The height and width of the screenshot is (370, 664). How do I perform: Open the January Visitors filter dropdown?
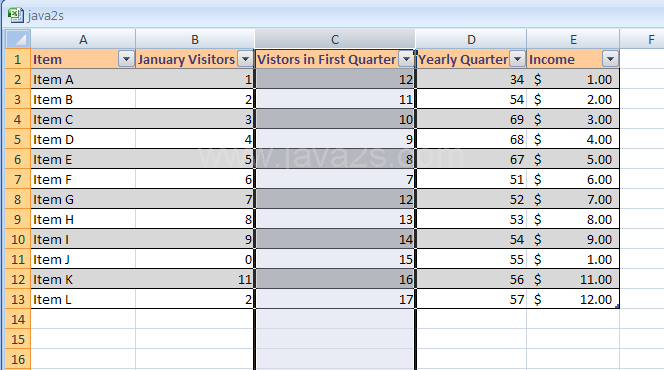[246, 59]
